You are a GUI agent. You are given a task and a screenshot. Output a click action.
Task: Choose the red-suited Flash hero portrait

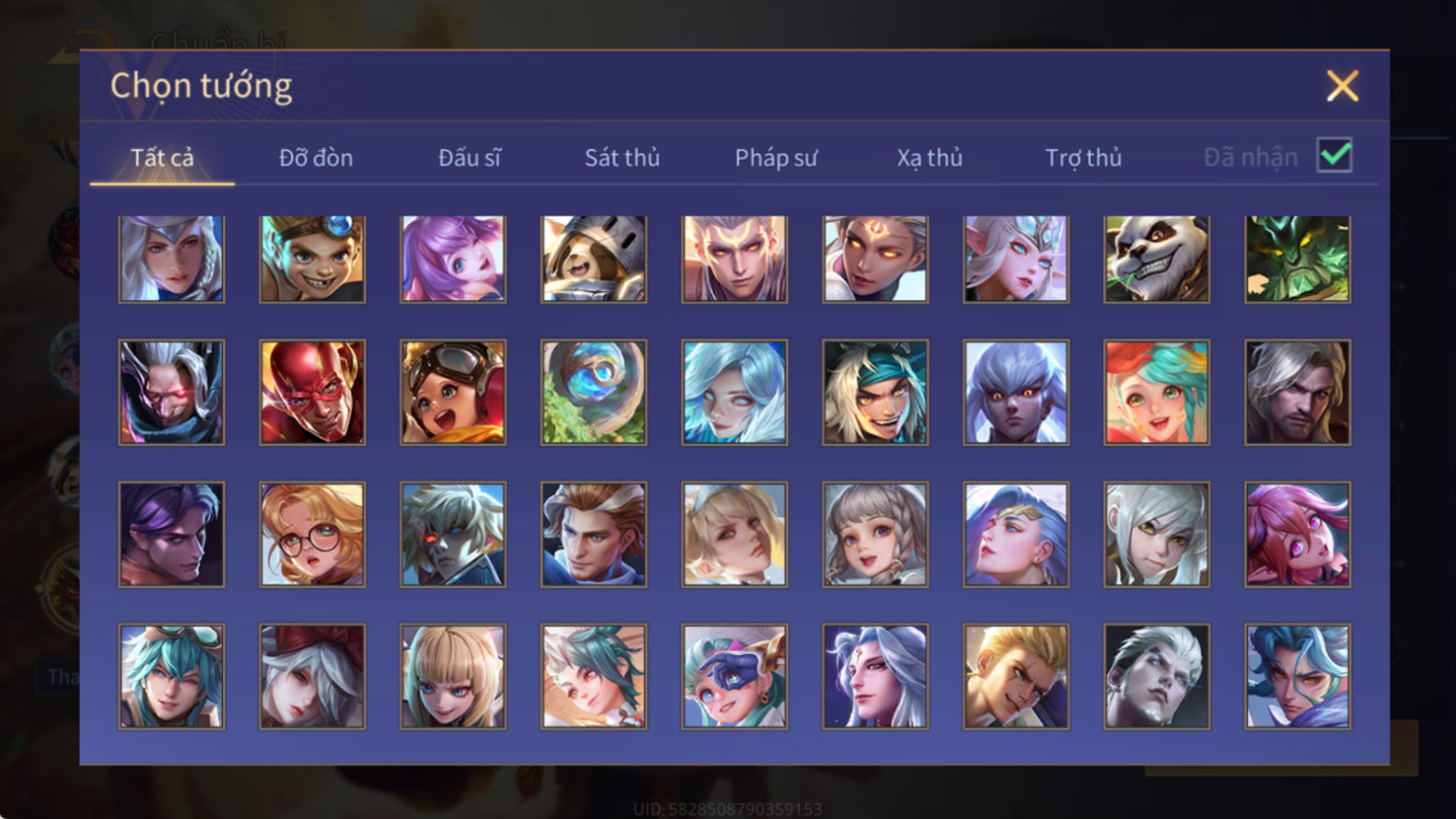(312, 392)
